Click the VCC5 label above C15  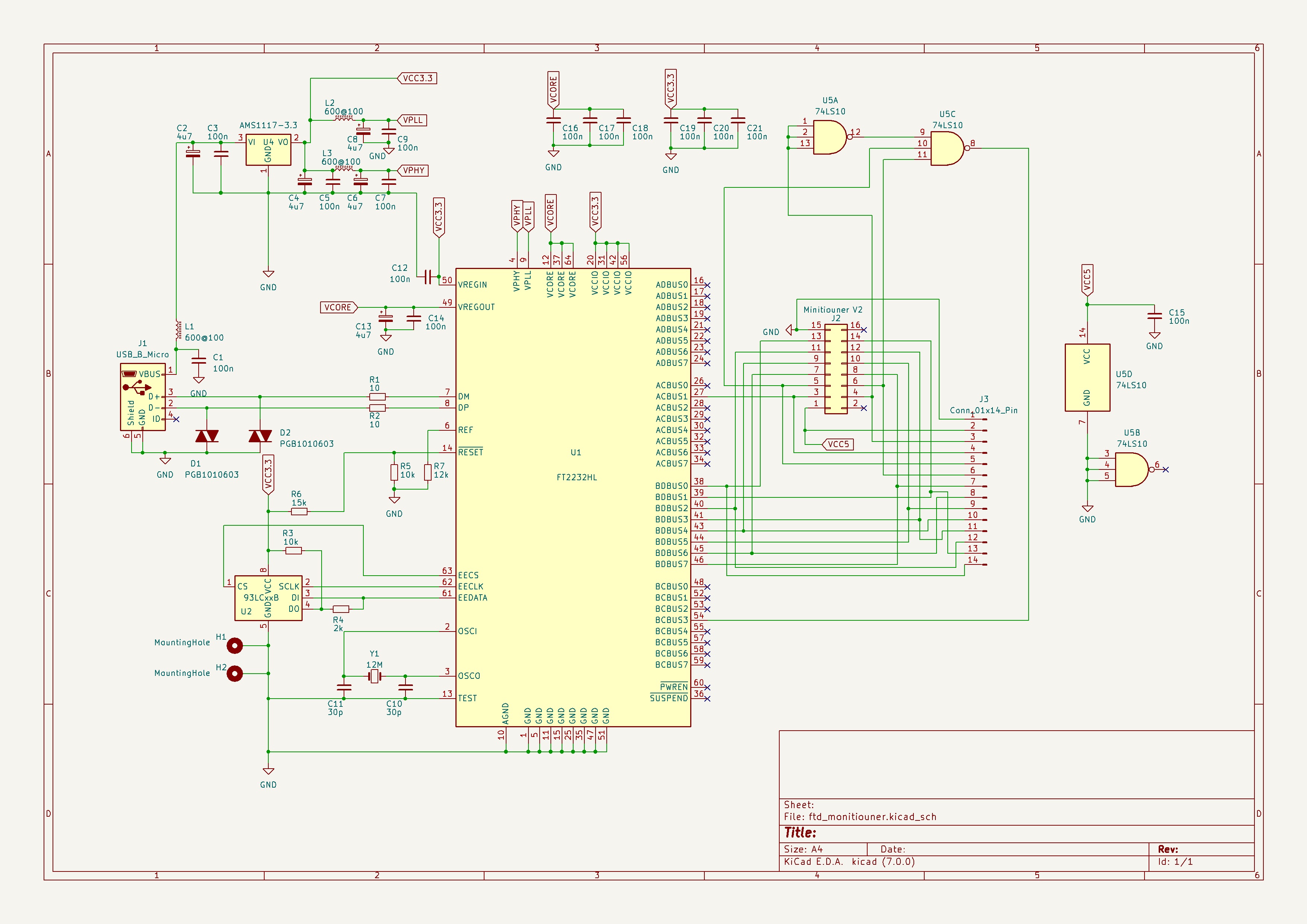point(1087,281)
